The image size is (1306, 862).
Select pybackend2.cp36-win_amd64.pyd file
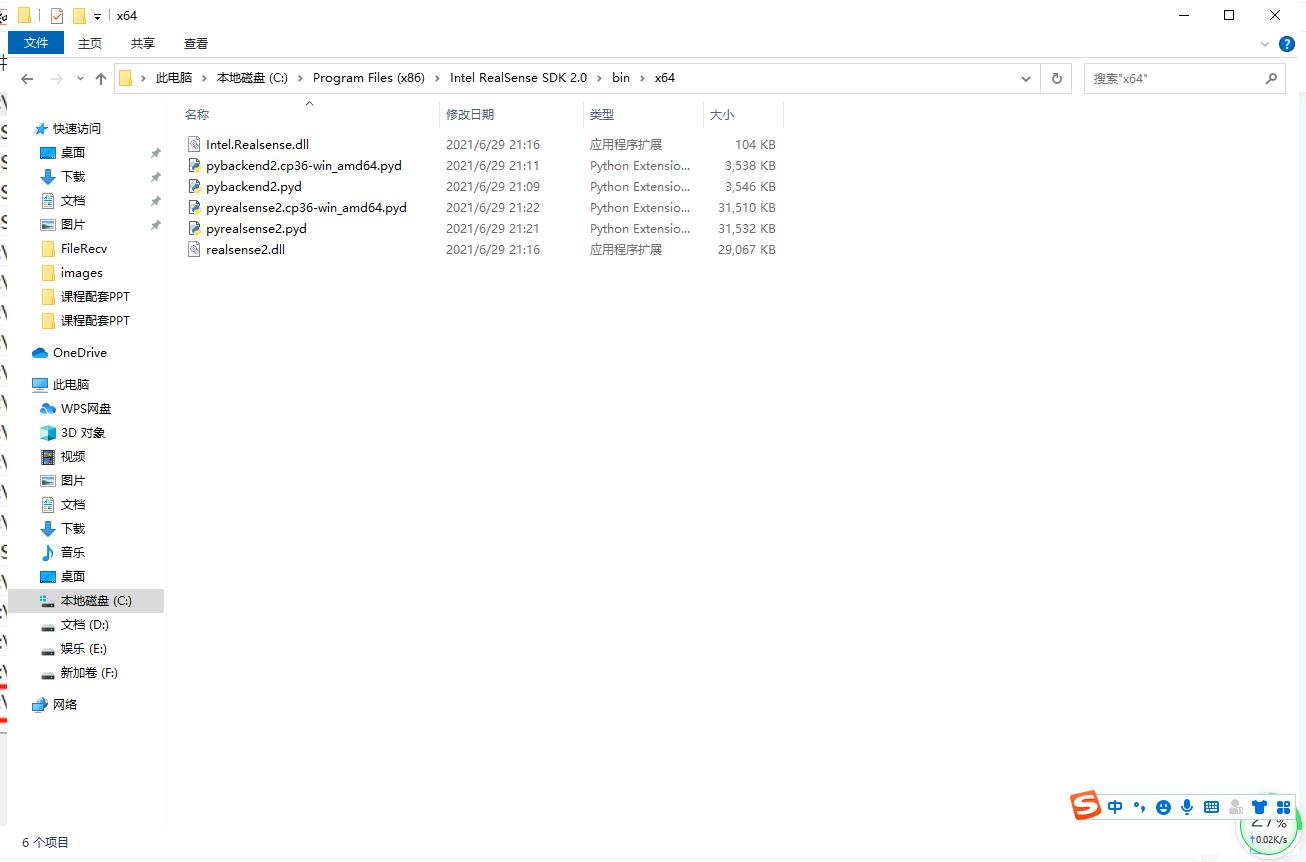304,165
